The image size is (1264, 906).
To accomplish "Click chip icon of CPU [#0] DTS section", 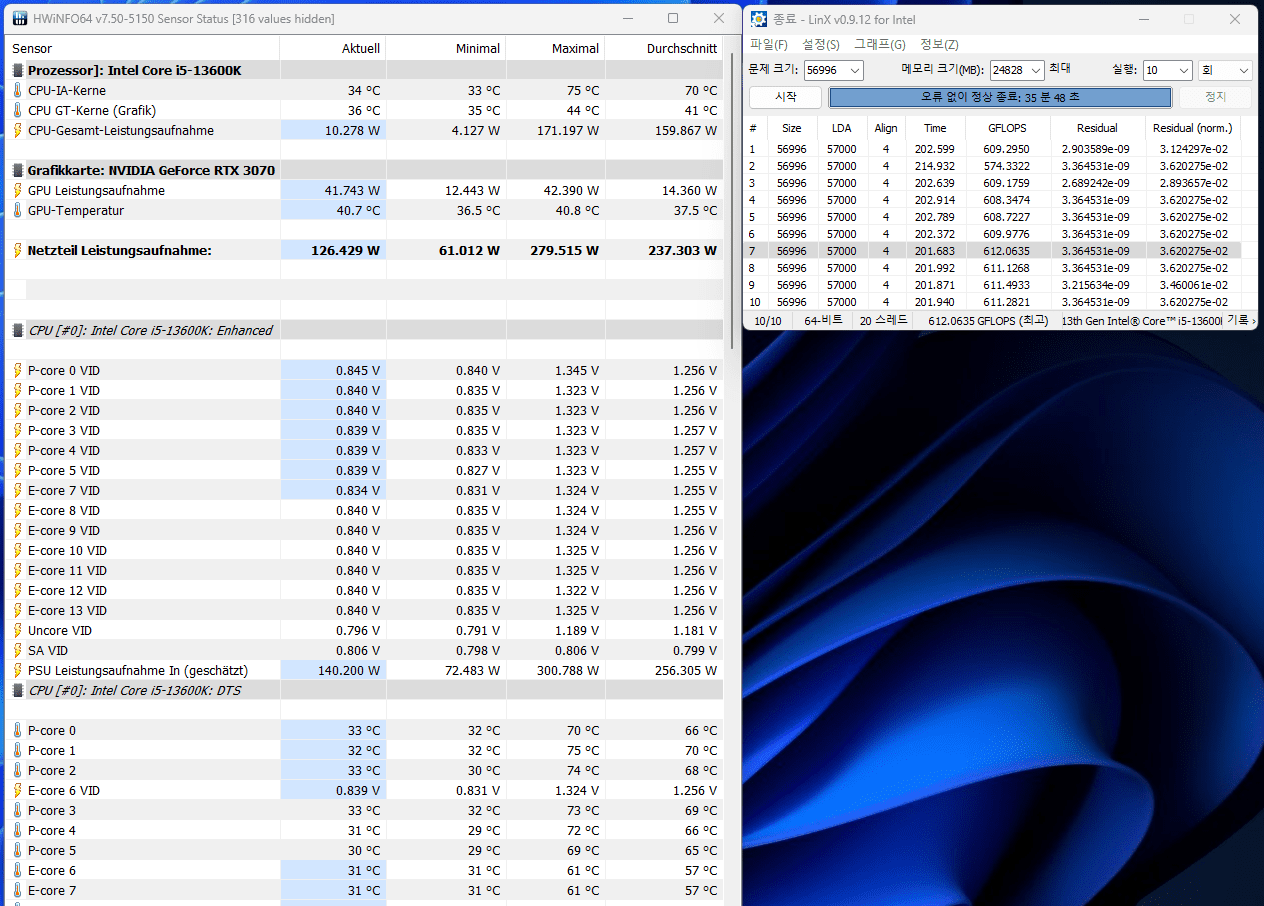I will pos(17,690).
